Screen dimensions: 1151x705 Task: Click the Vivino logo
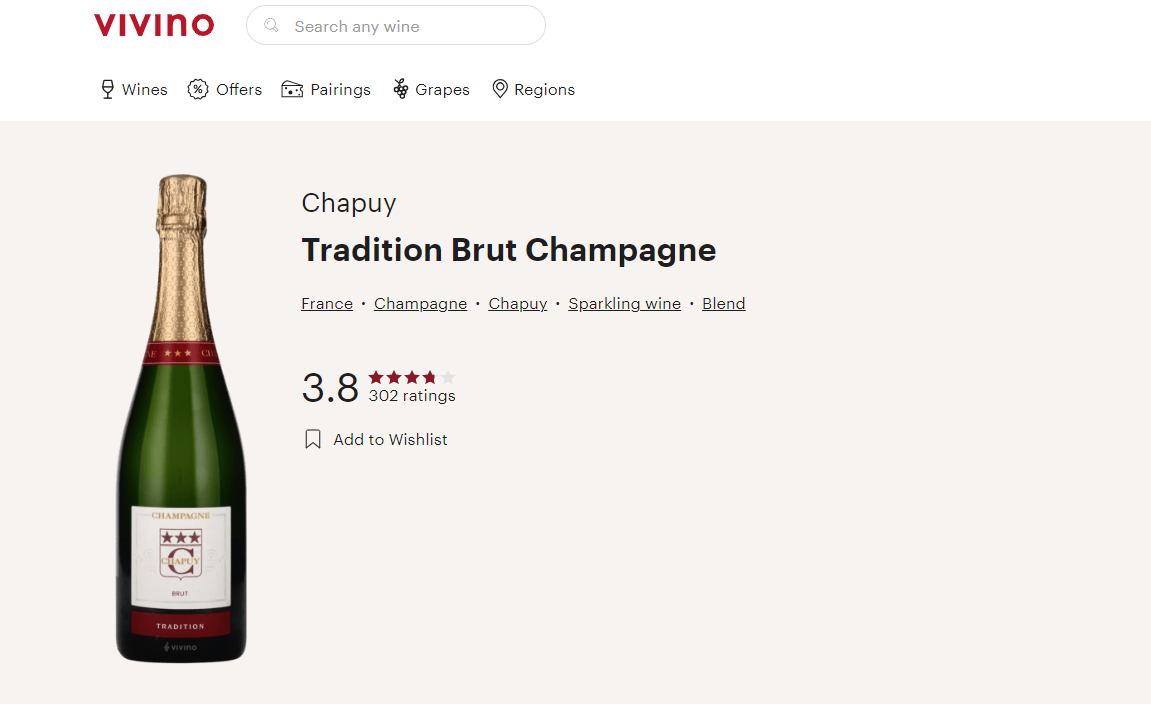[x=154, y=25]
